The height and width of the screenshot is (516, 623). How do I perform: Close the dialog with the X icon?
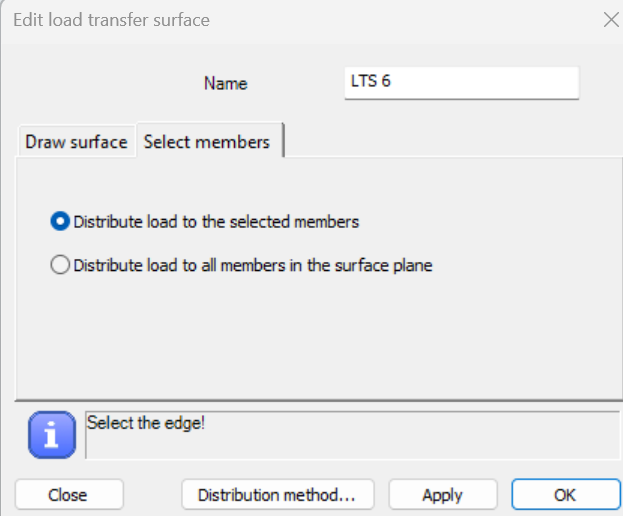click(611, 19)
